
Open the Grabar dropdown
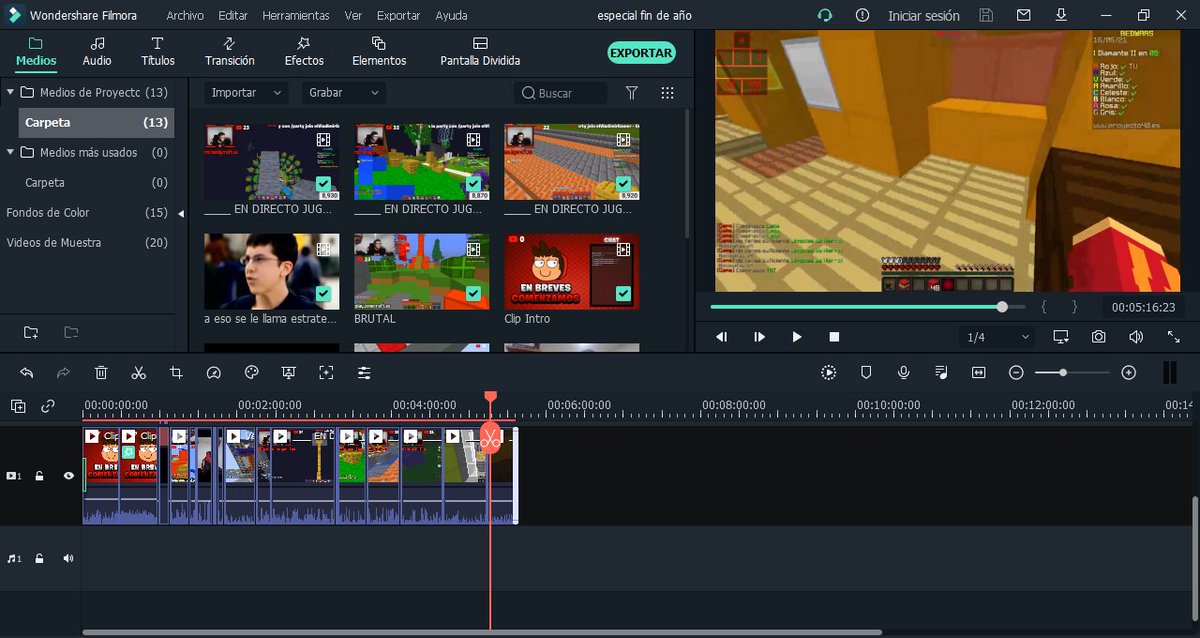(x=344, y=92)
